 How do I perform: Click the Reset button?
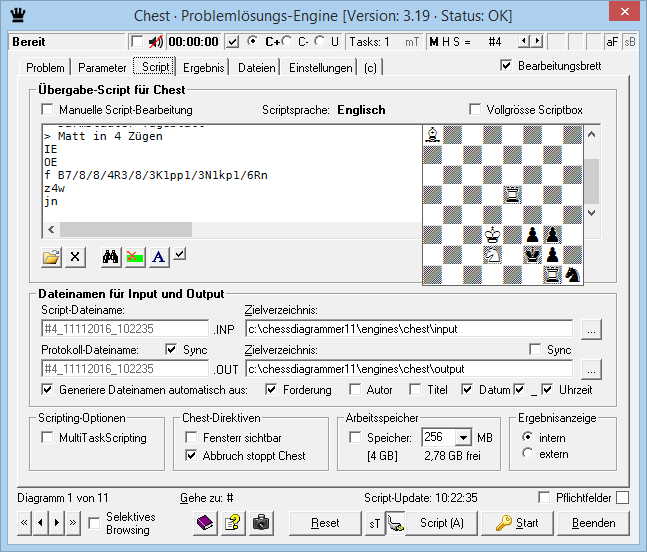tap(325, 523)
